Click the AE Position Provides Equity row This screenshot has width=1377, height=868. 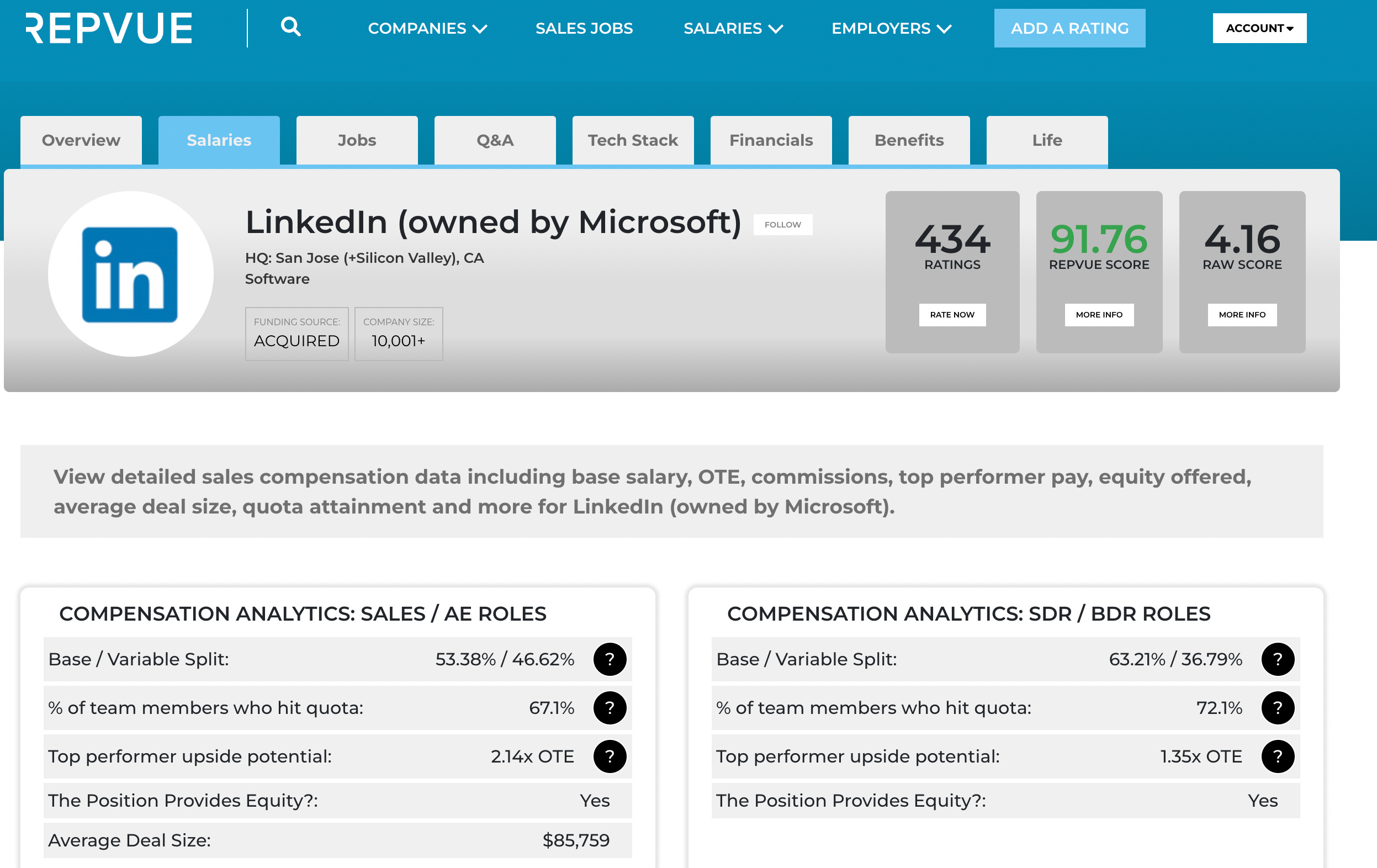[x=337, y=801]
